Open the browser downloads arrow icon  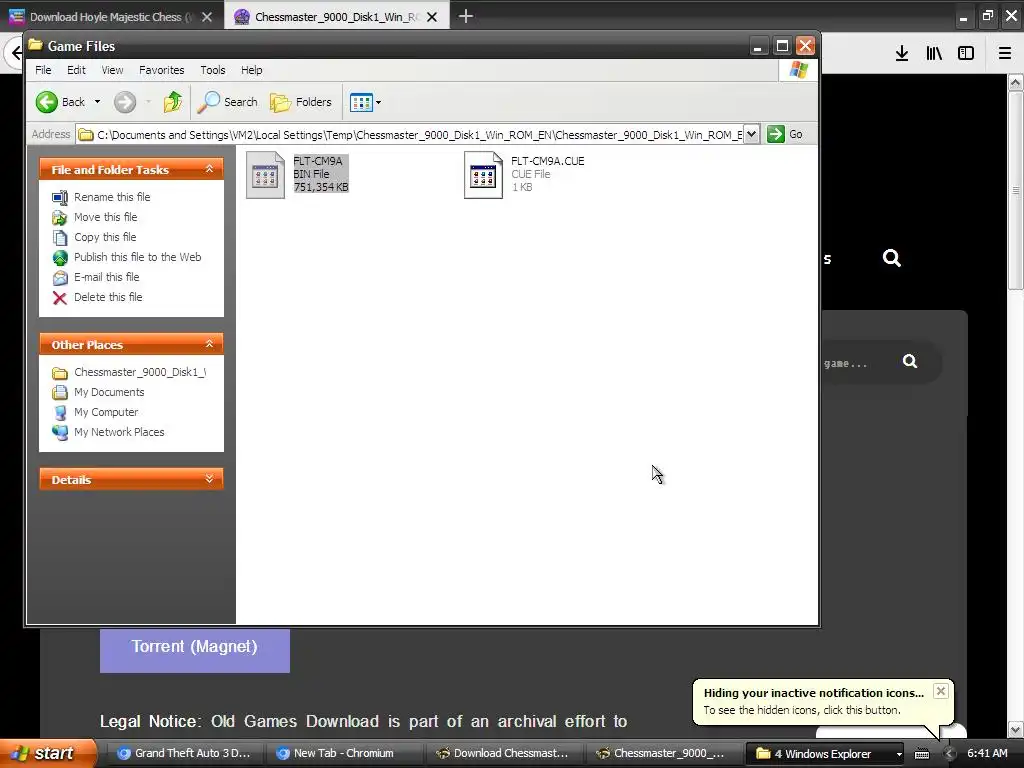902,54
